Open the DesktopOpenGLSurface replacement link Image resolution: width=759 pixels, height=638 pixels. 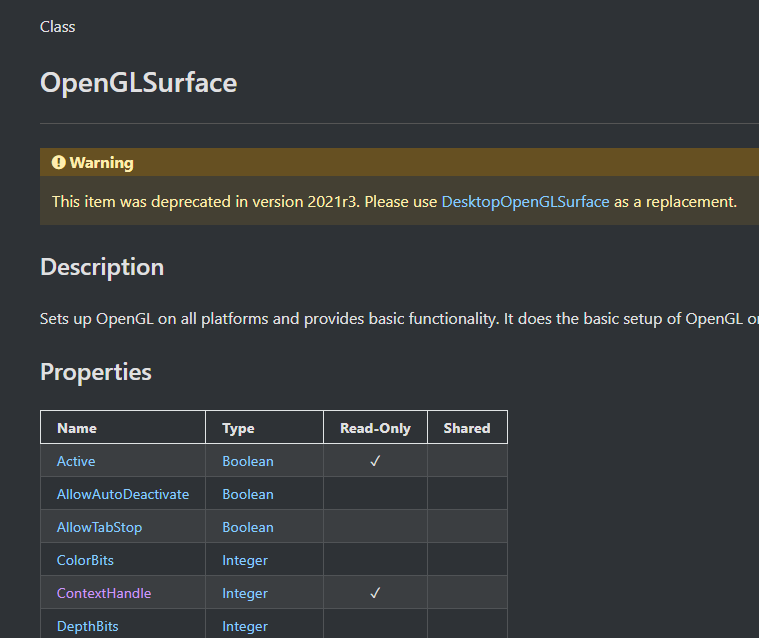point(525,201)
